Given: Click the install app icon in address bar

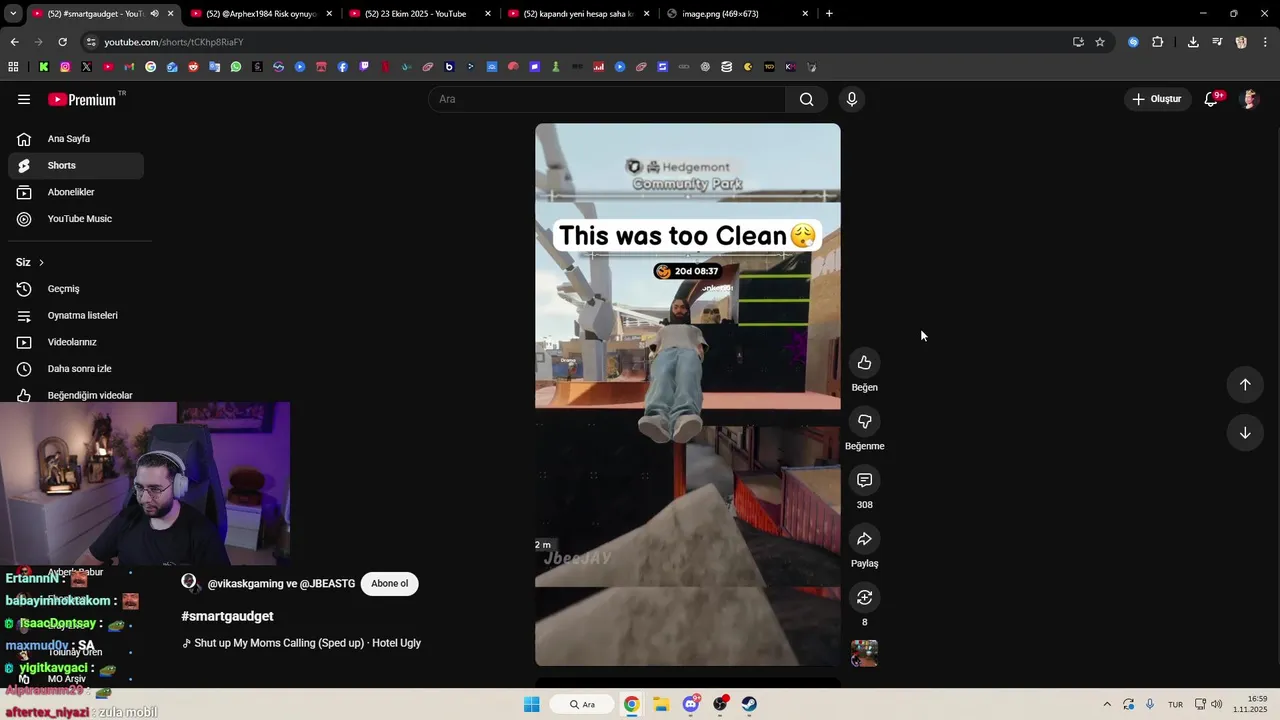Looking at the screenshot, I should 1078,42.
